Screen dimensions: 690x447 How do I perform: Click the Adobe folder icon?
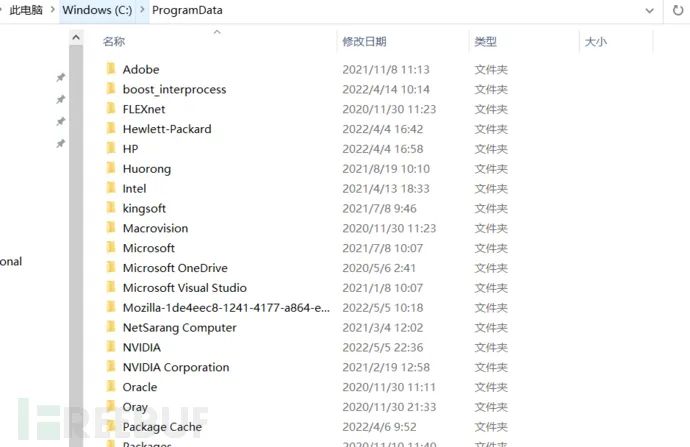pyautogui.click(x=111, y=69)
